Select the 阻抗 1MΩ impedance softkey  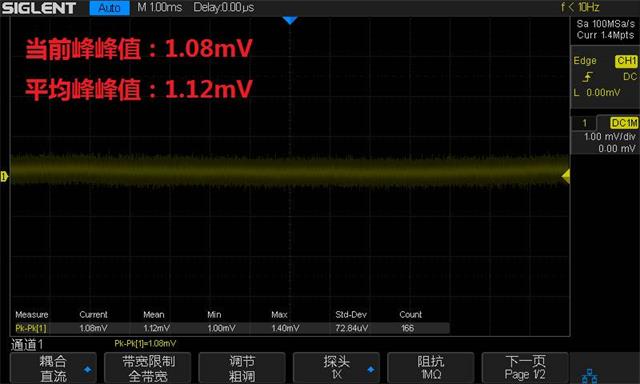[431, 368]
